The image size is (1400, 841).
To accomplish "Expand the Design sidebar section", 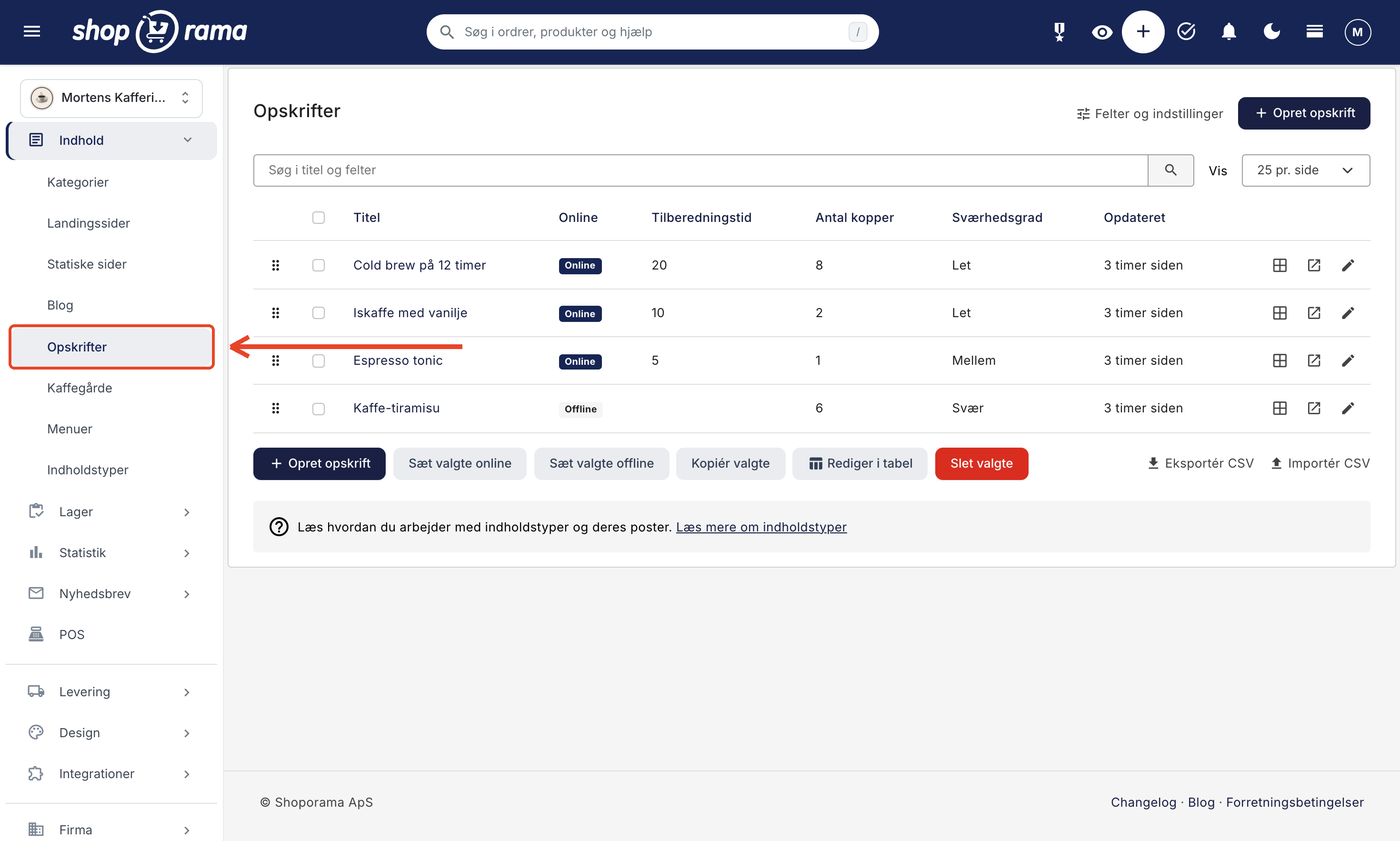I will 112,733.
